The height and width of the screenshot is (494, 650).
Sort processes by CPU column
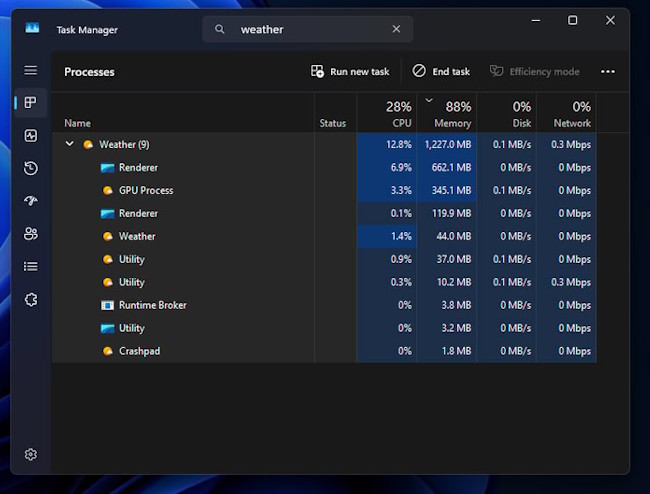pyautogui.click(x=387, y=113)
